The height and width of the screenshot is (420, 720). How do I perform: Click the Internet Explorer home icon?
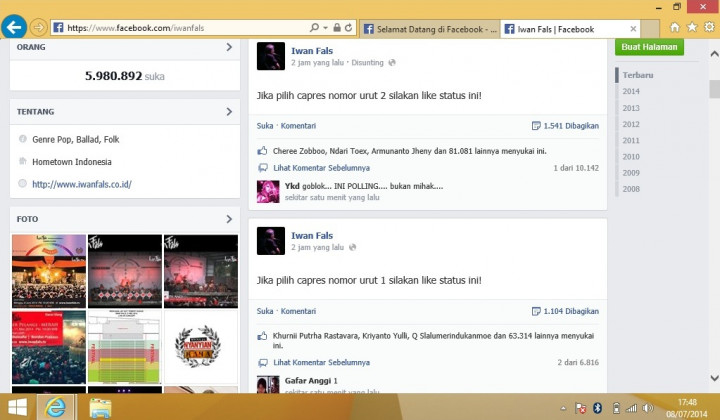click(675, 28)
